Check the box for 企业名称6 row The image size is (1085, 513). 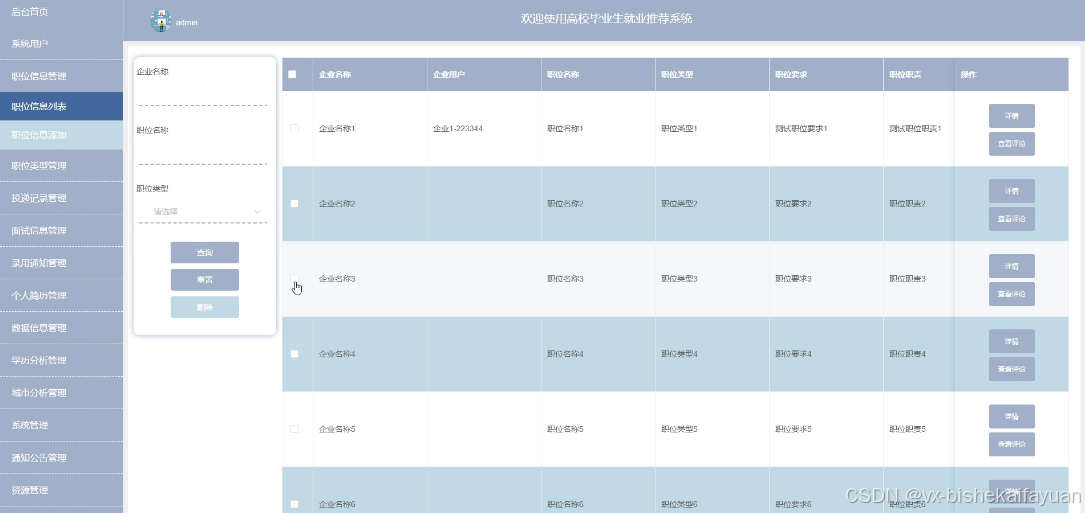tap(294, 504)
